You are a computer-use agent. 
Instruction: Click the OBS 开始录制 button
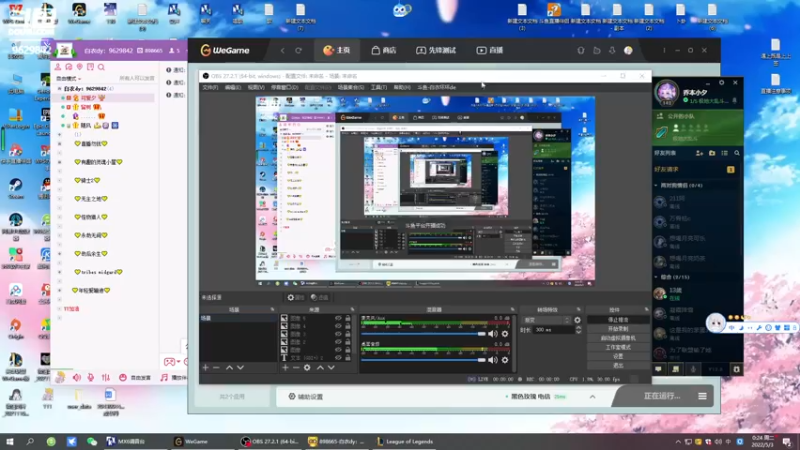pos(618,329)
